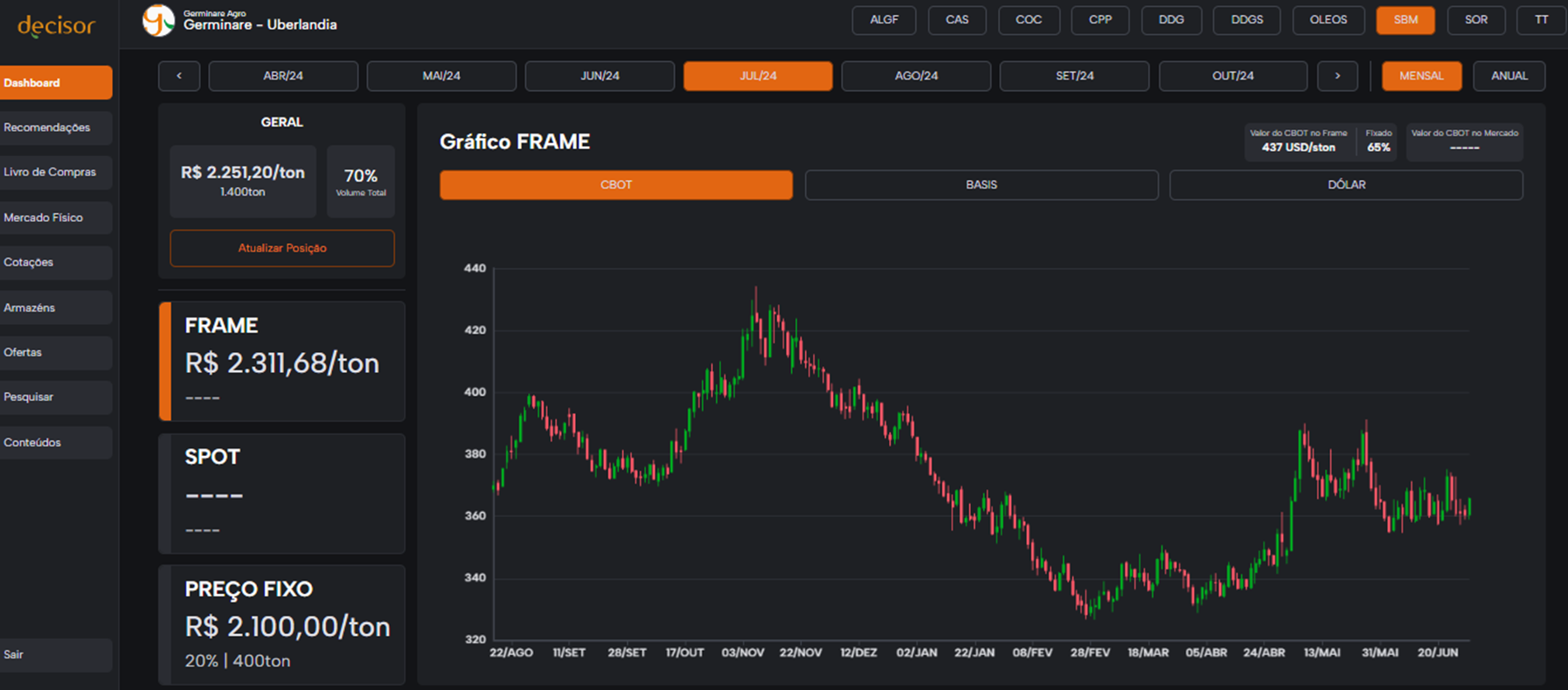Select the SOR product button
This screenshot has width=1568, height=690.
tap(1476, 20)
